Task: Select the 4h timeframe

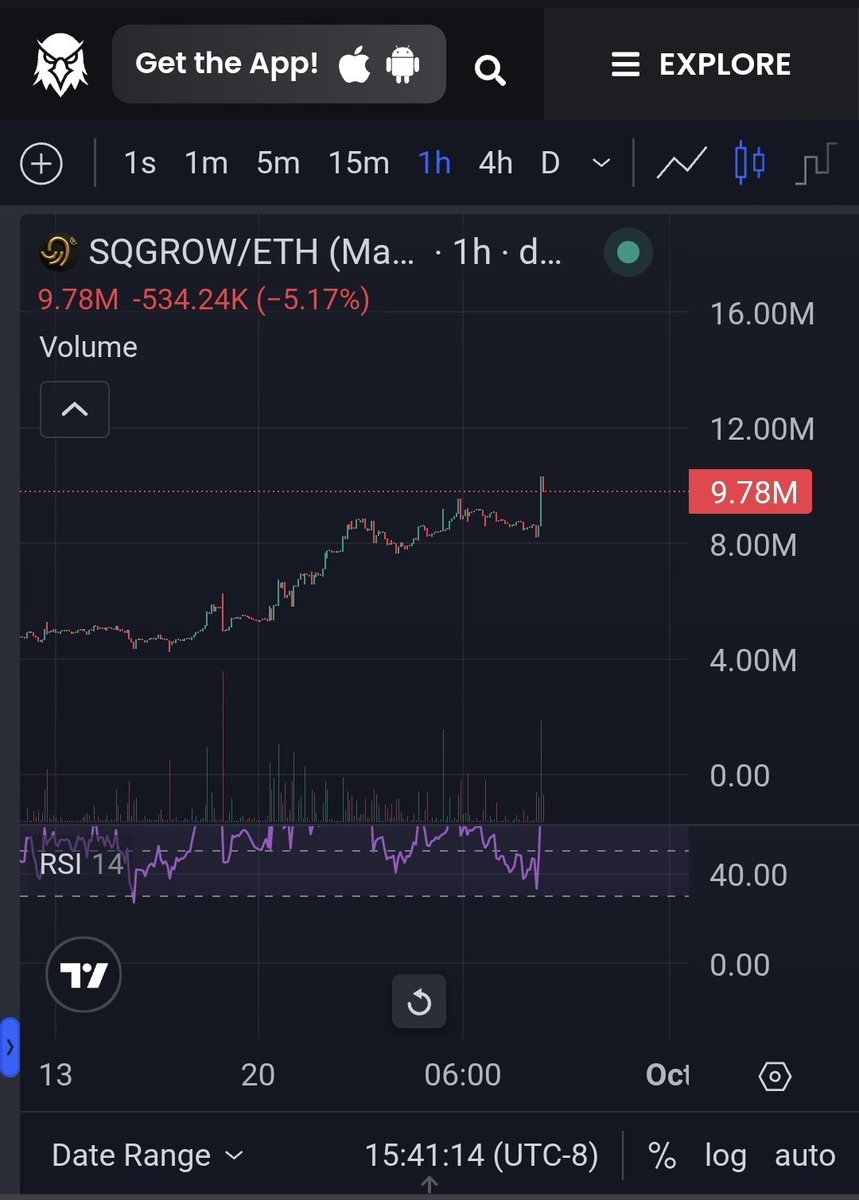Action: pyautogui.click(x=495, y=163)
